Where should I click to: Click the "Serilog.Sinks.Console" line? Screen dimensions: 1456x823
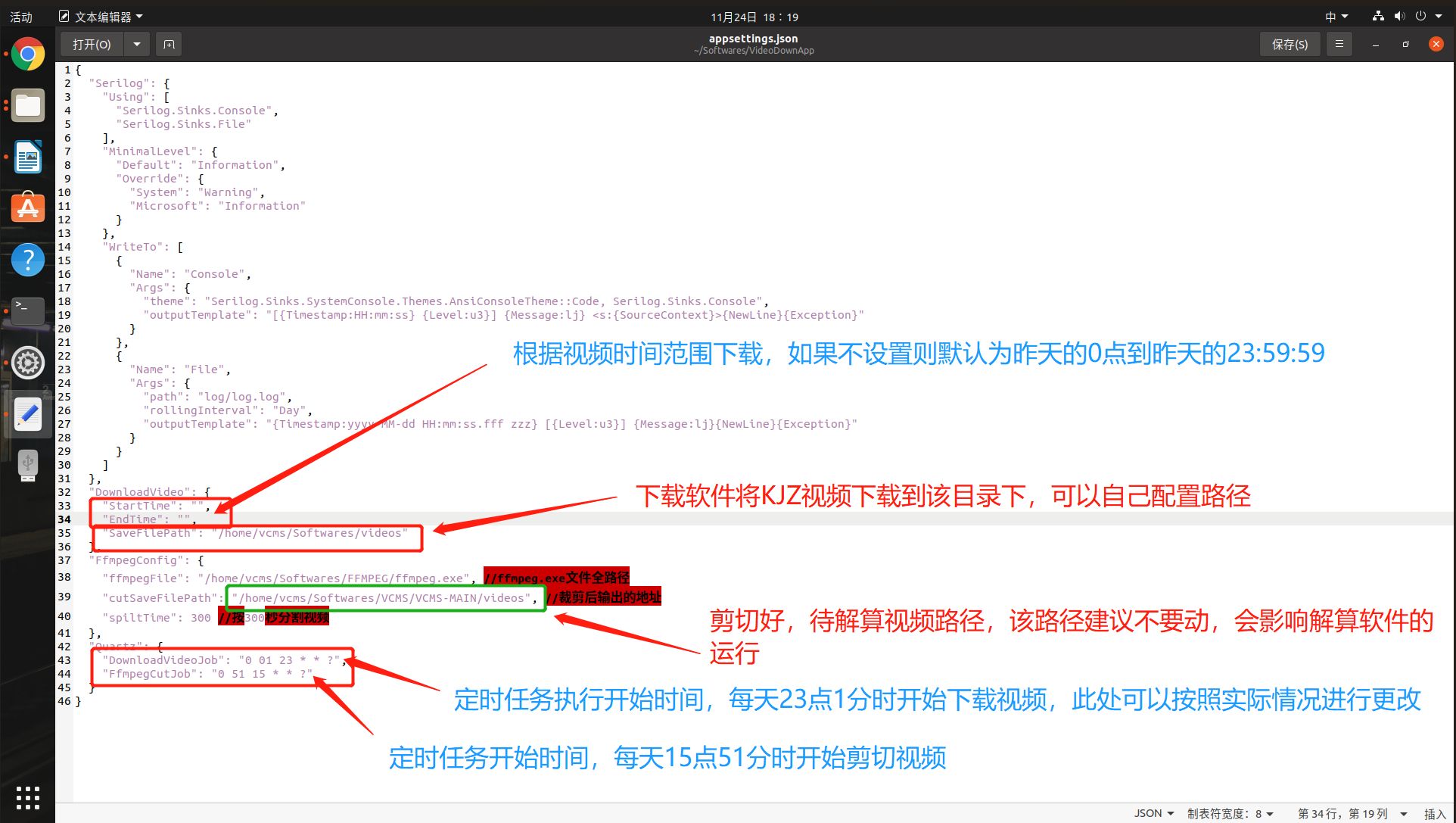click(197, 111)
